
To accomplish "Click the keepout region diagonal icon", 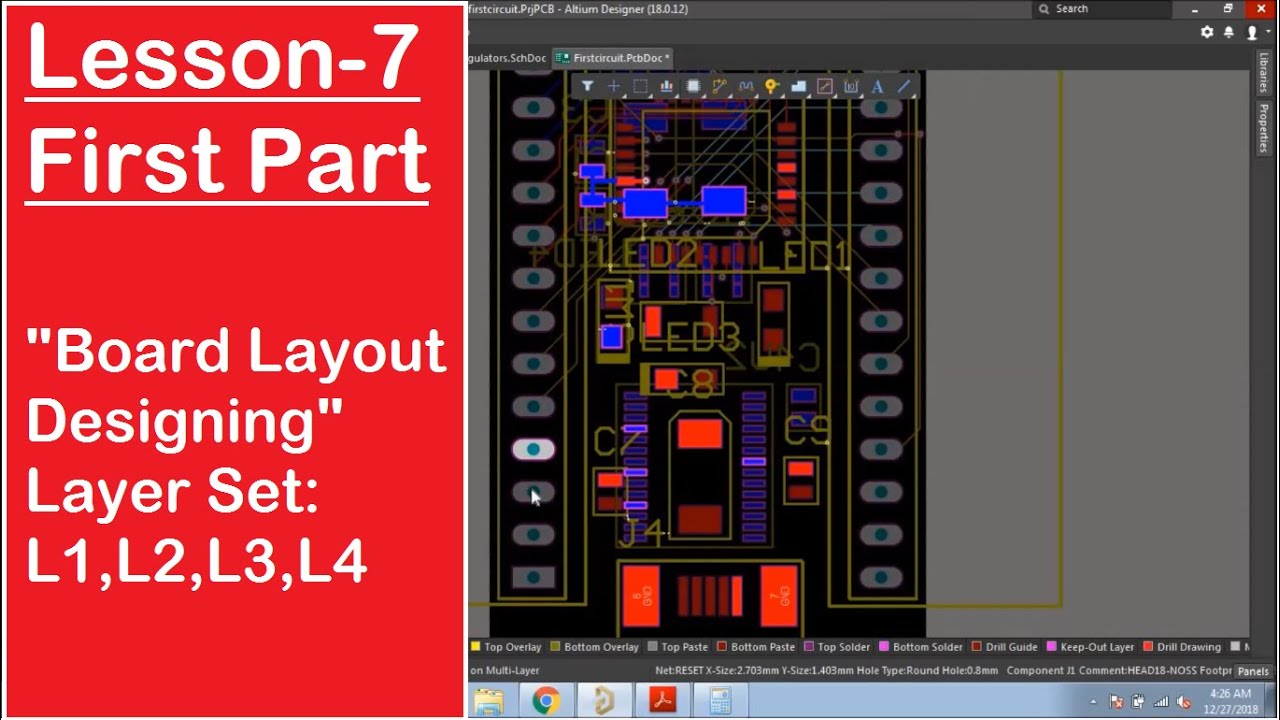I will (x=825, y=87).
